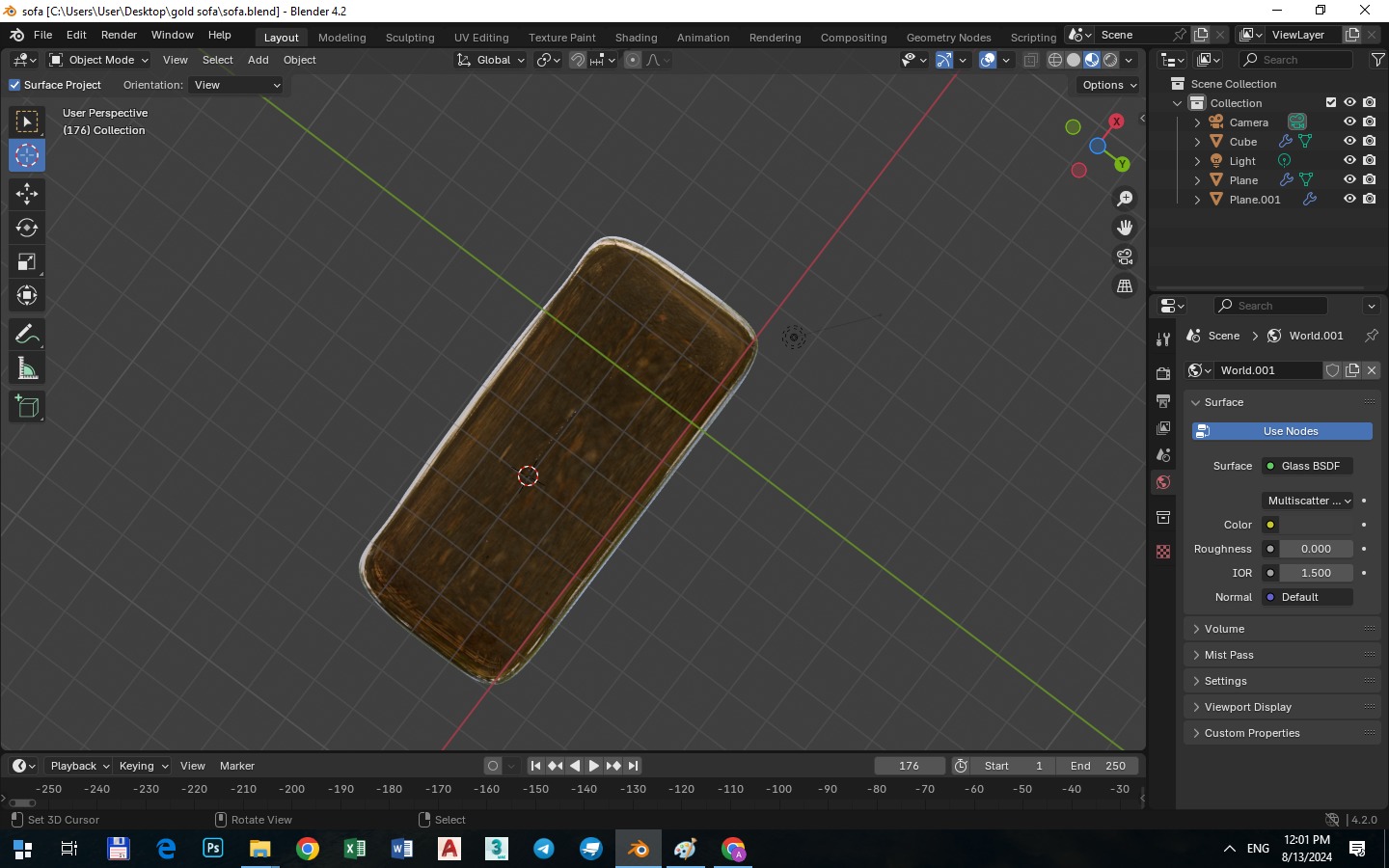Pick the Rotate tool

pos(27,228)
